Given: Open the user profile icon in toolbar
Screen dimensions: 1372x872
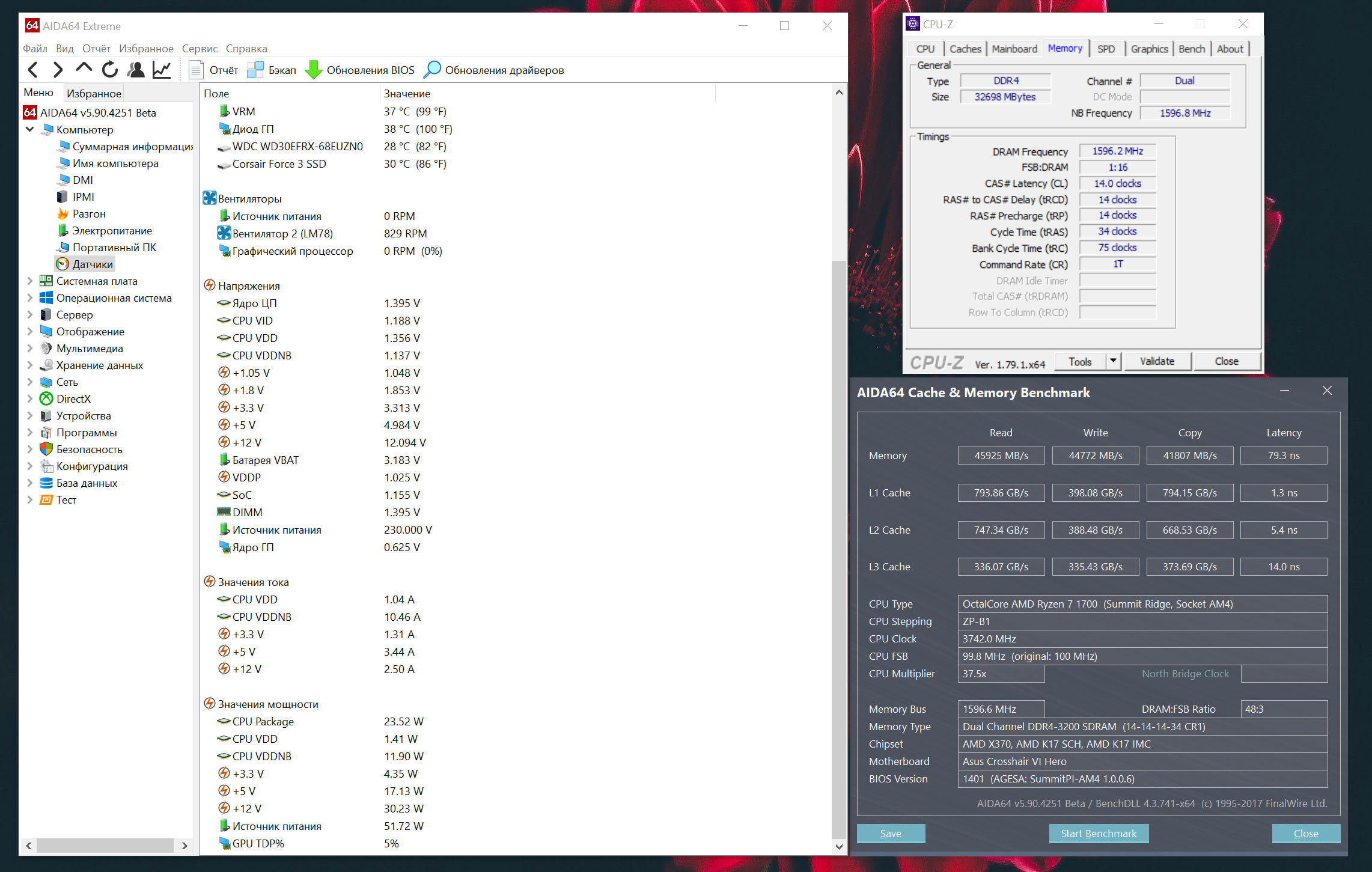Looking at the screenshot, I should [x=136, y=70].
